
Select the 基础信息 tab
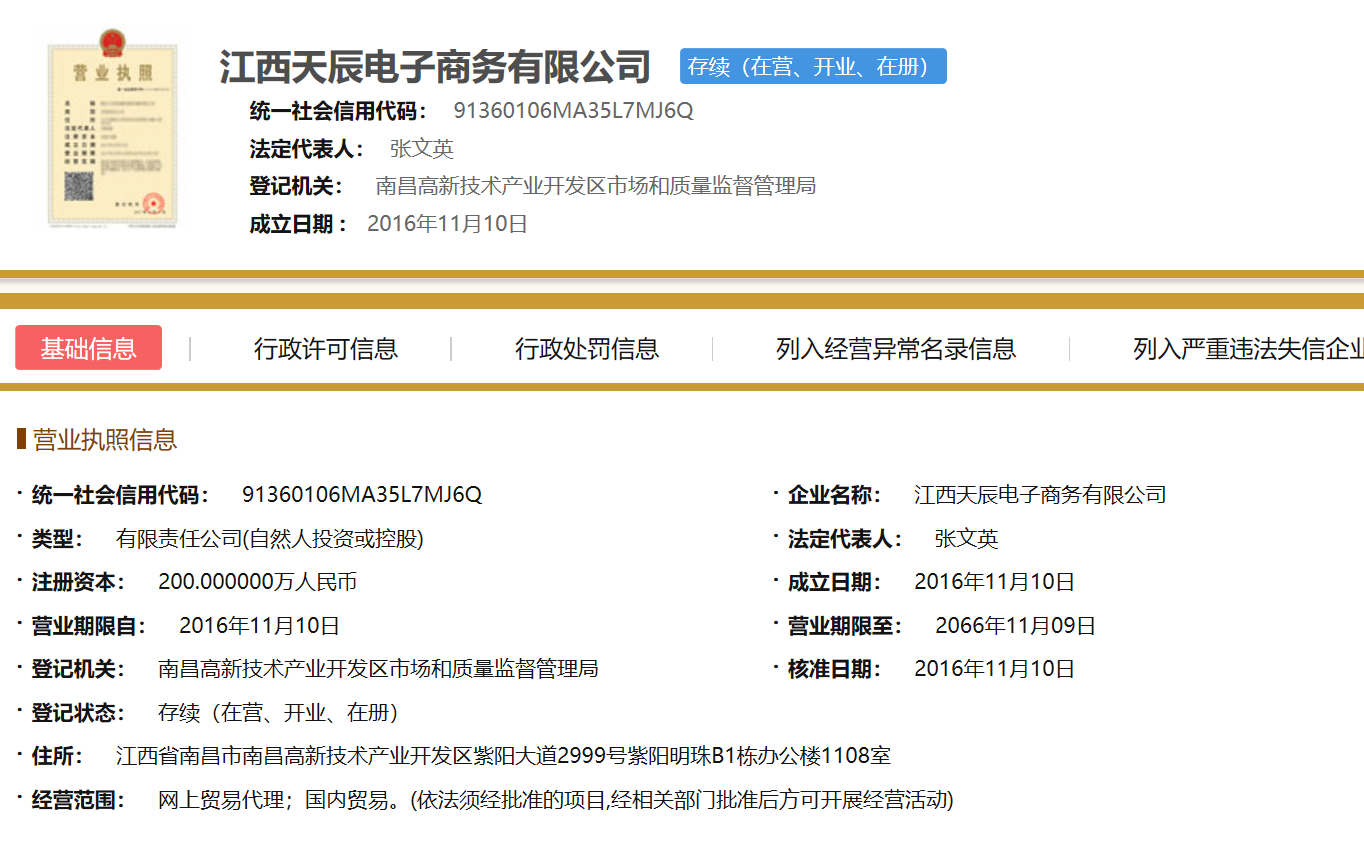pyautogui.click(x=88, y=348)
